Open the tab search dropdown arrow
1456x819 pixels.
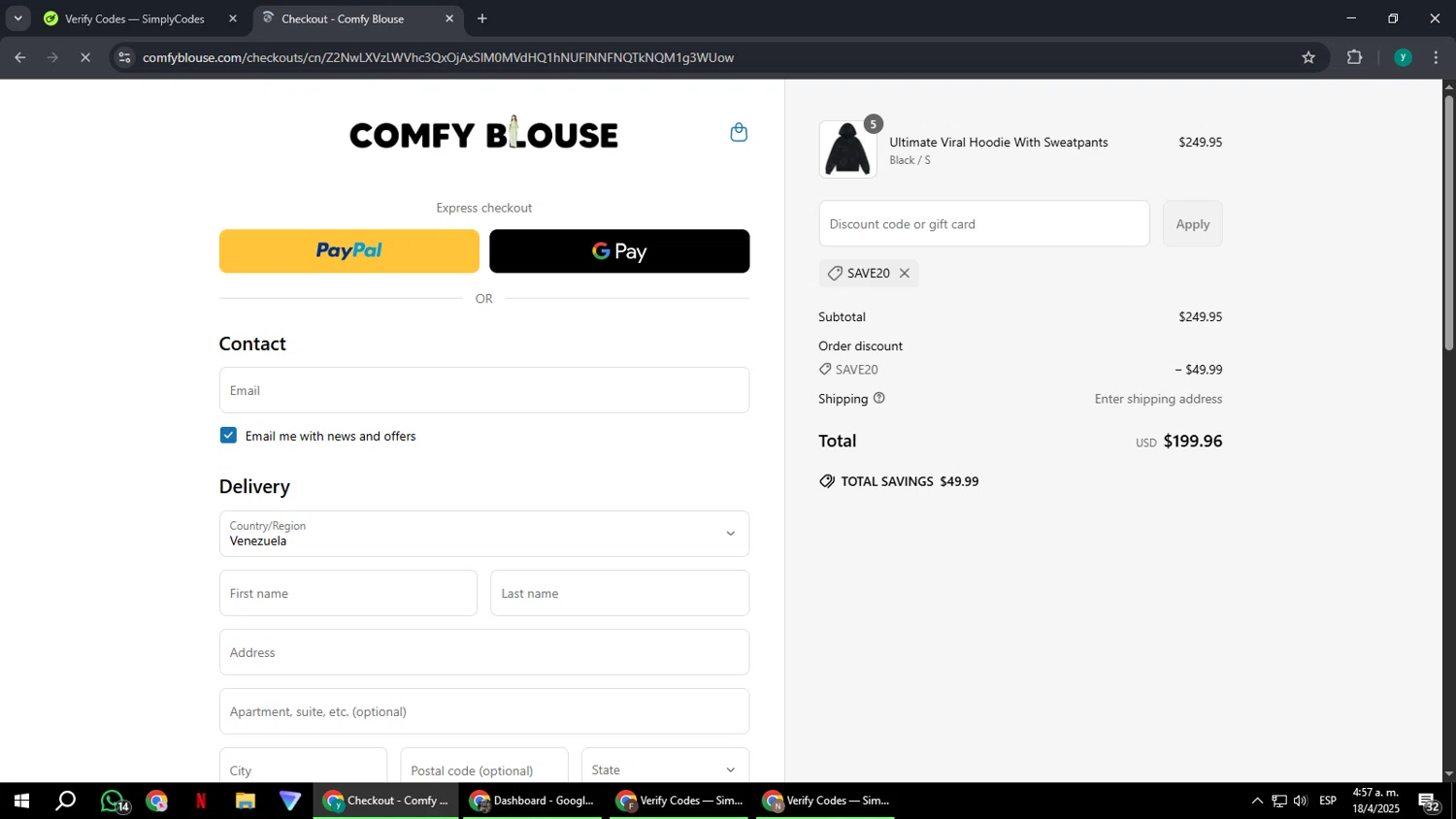click(x=17, y=18)
